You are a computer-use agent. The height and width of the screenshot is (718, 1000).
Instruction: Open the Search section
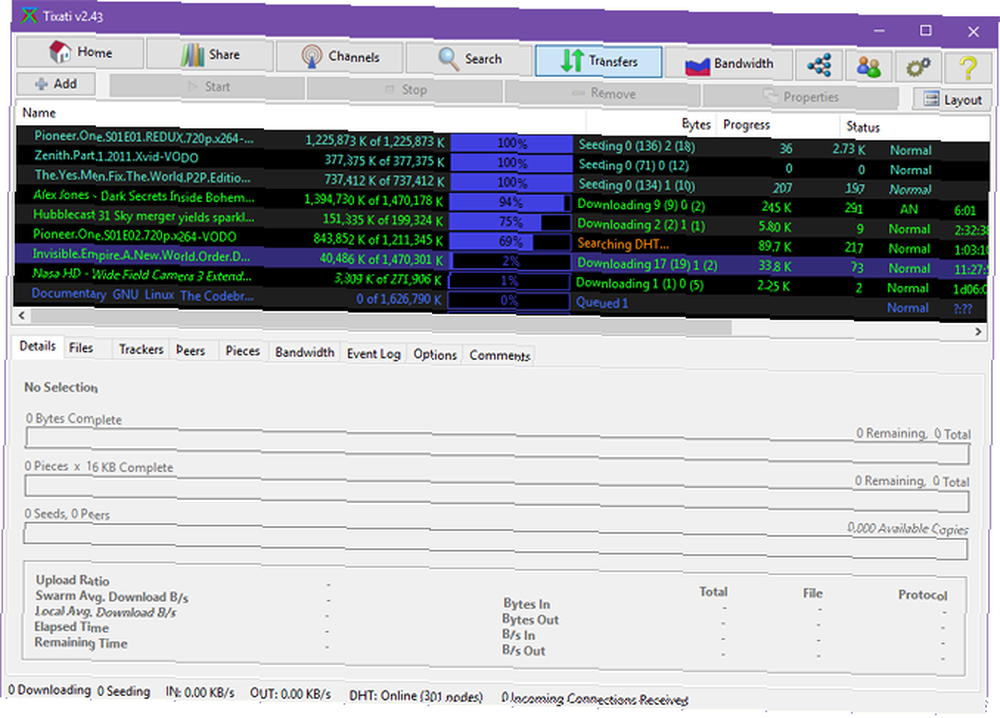click(469, 59)
